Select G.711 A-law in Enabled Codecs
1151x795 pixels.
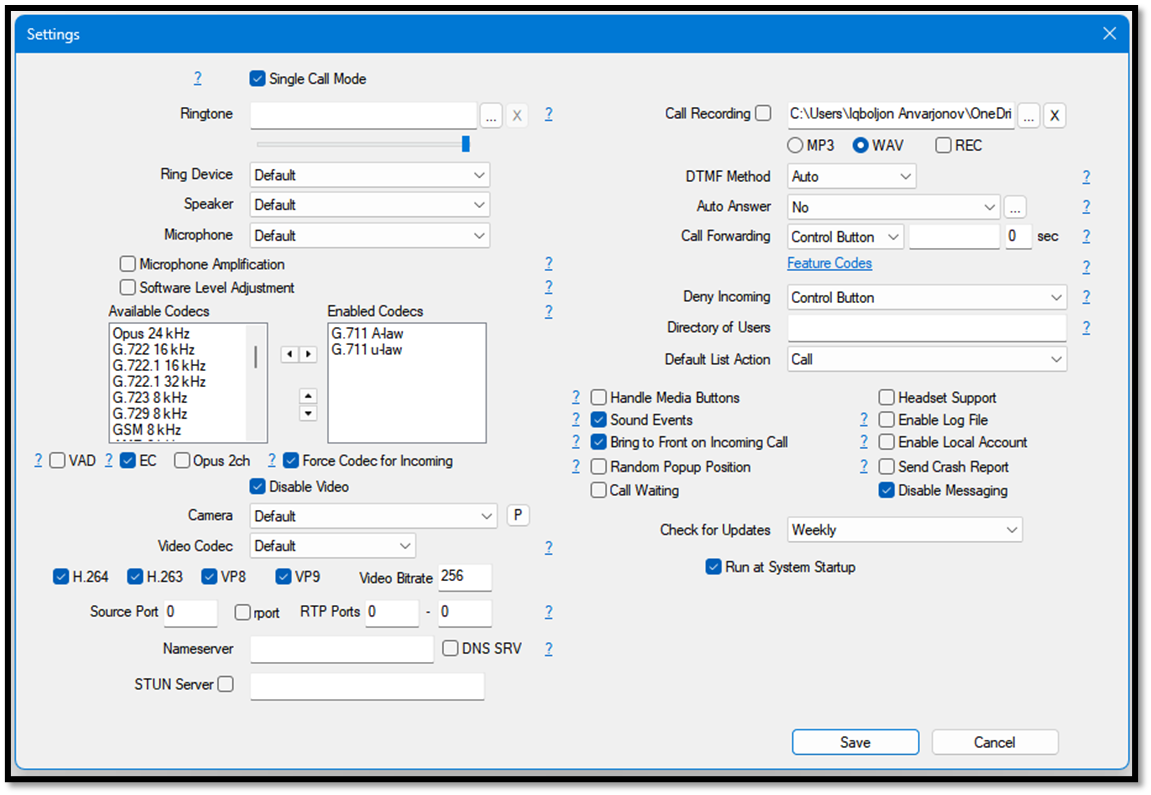pos(367,333)
